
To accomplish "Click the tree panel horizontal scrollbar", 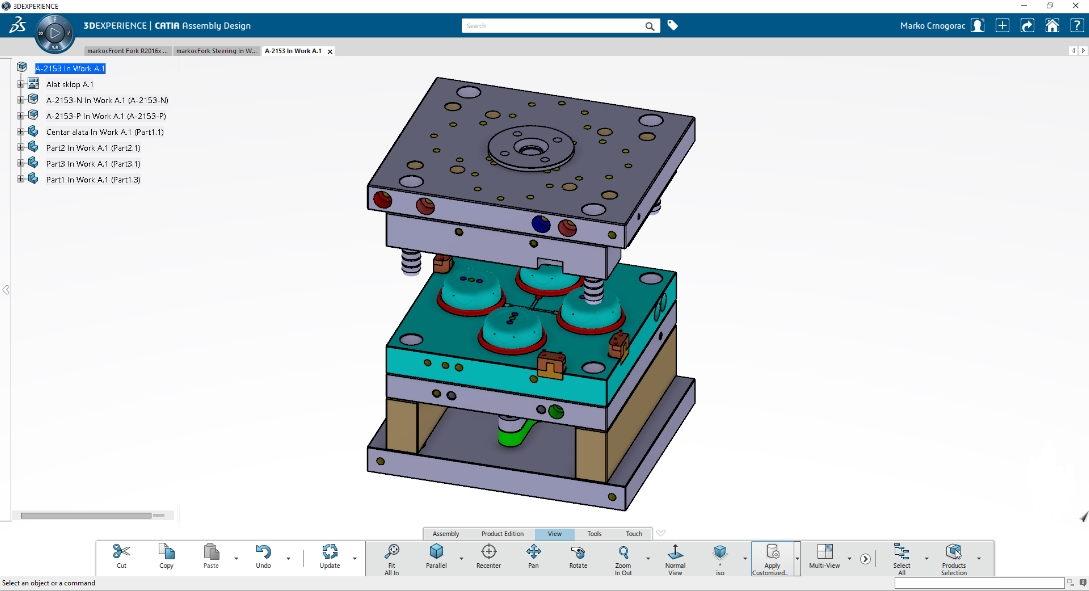I will tap(85, 516).
